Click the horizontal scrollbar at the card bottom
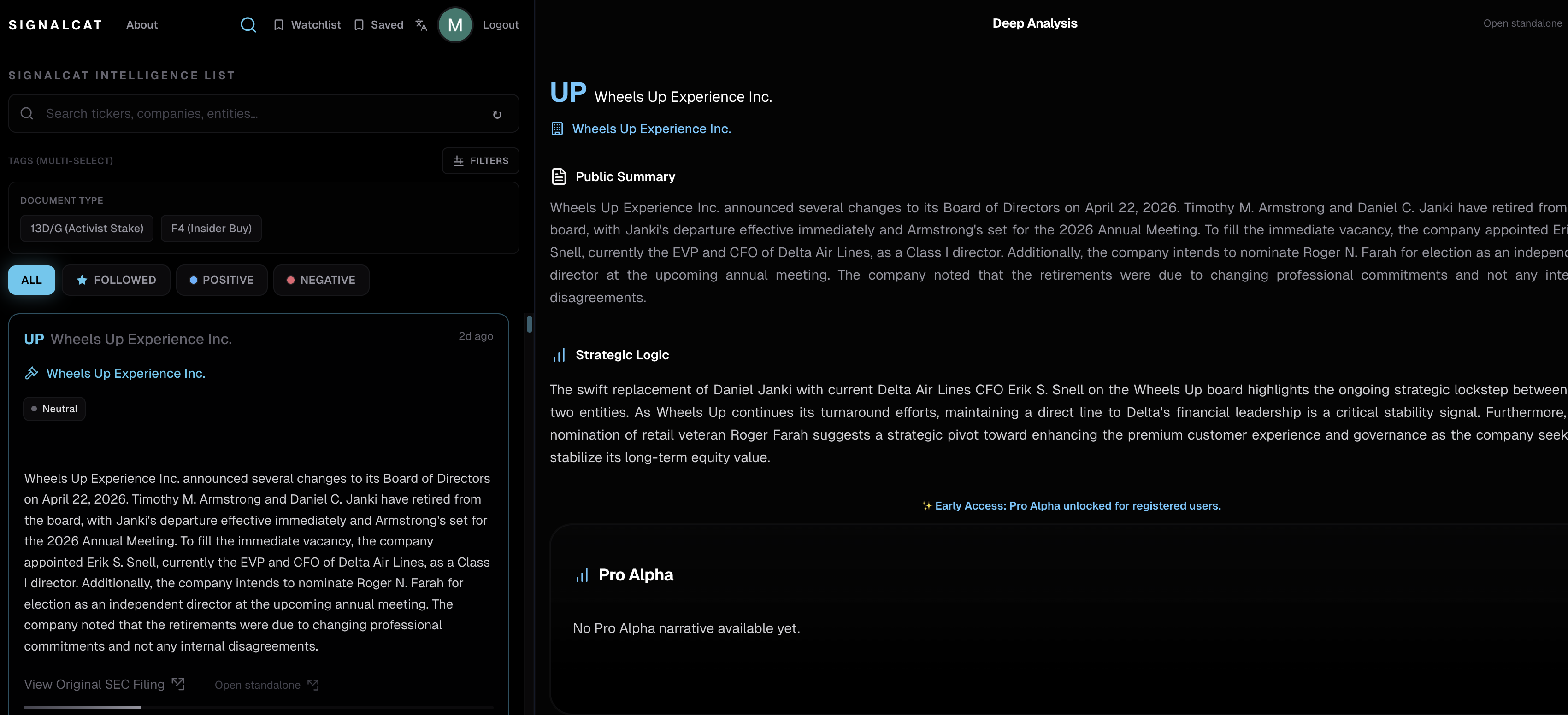Viewport: 1568px width, 715px height. [83, 708]
